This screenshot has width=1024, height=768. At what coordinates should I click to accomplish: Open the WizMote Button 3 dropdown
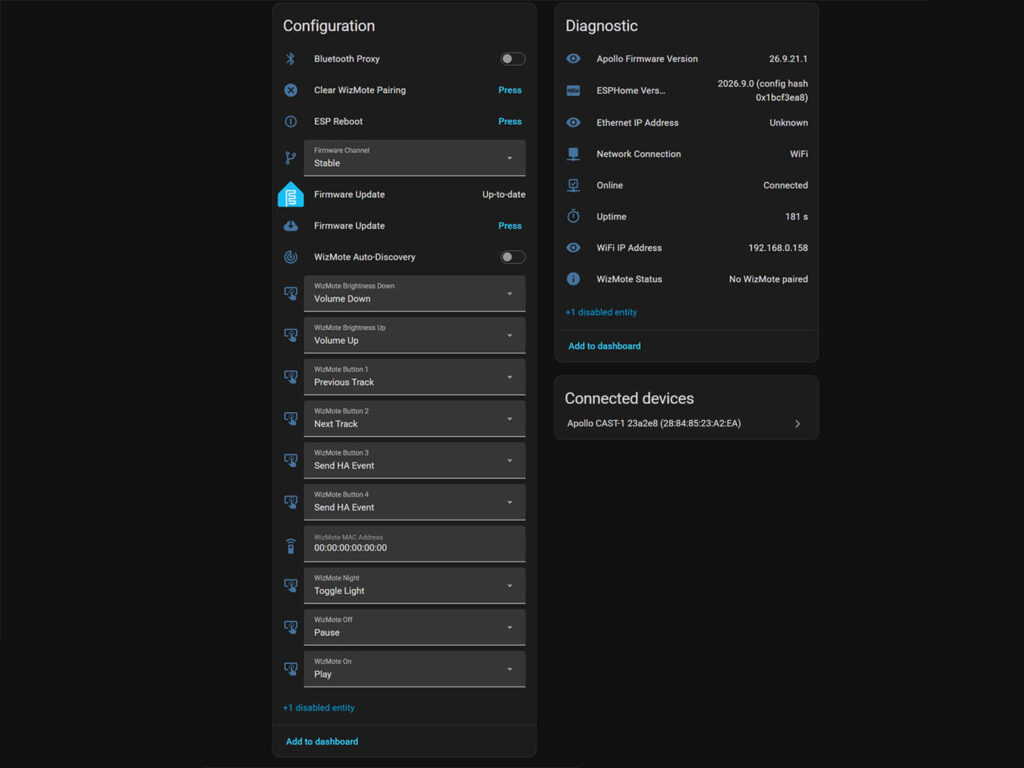click(415, 461)
